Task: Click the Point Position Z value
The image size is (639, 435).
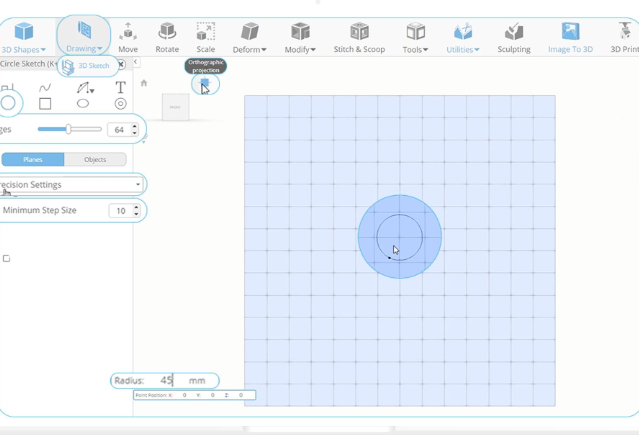Action: [x=240, y=395]
